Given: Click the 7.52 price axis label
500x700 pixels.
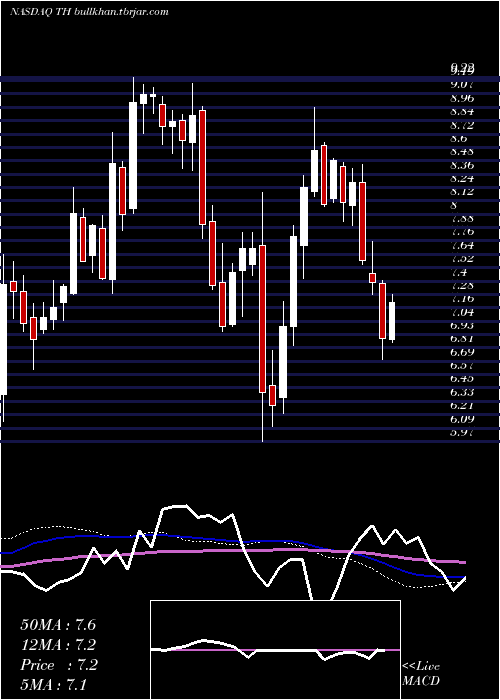Looking at the screenshot, I should [462, 258].
